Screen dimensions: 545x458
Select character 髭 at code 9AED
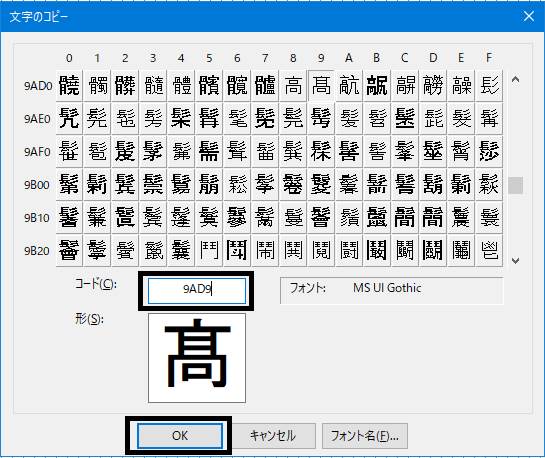click(x=433, y=118)
